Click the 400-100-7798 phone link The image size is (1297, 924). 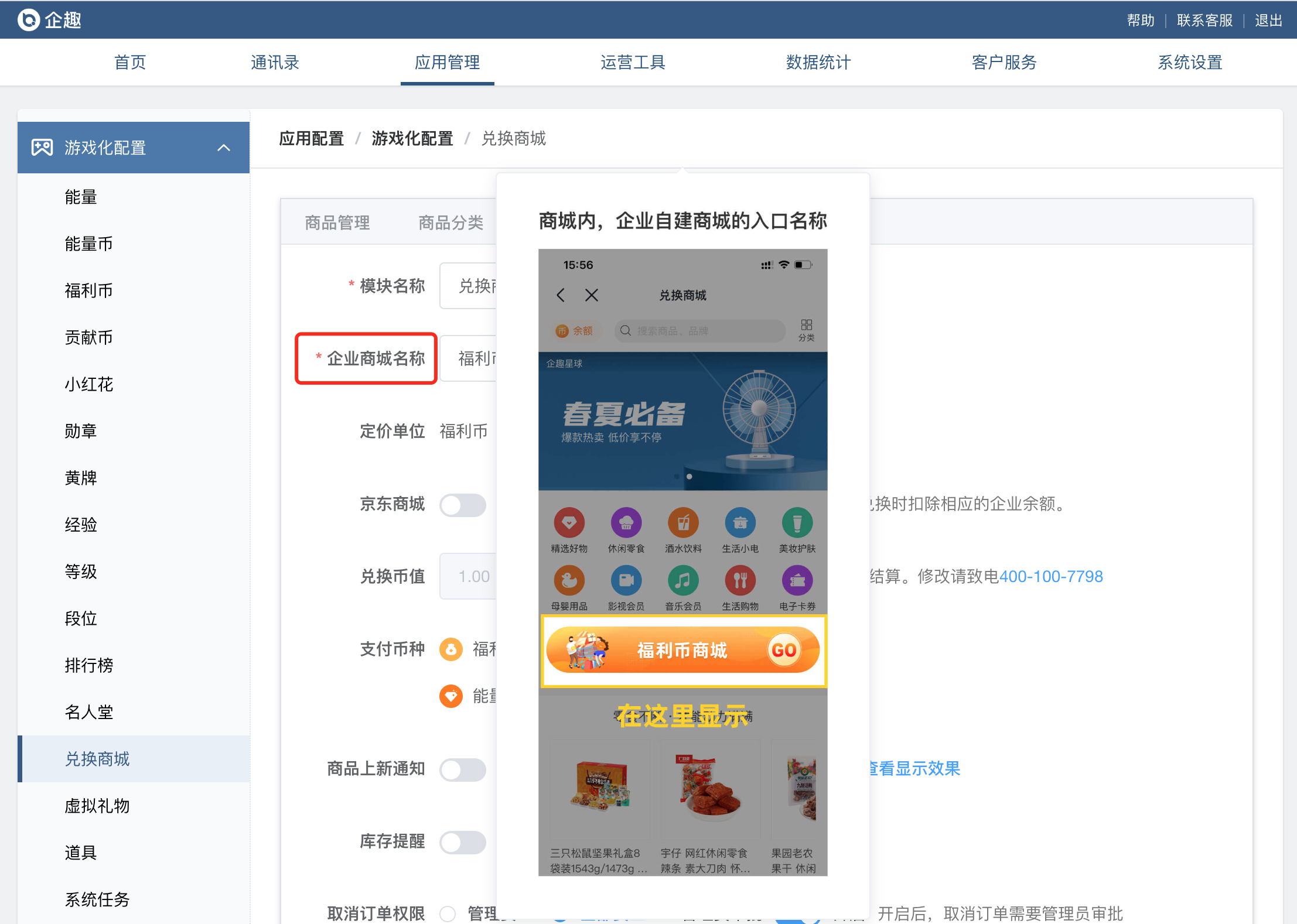1050,577
